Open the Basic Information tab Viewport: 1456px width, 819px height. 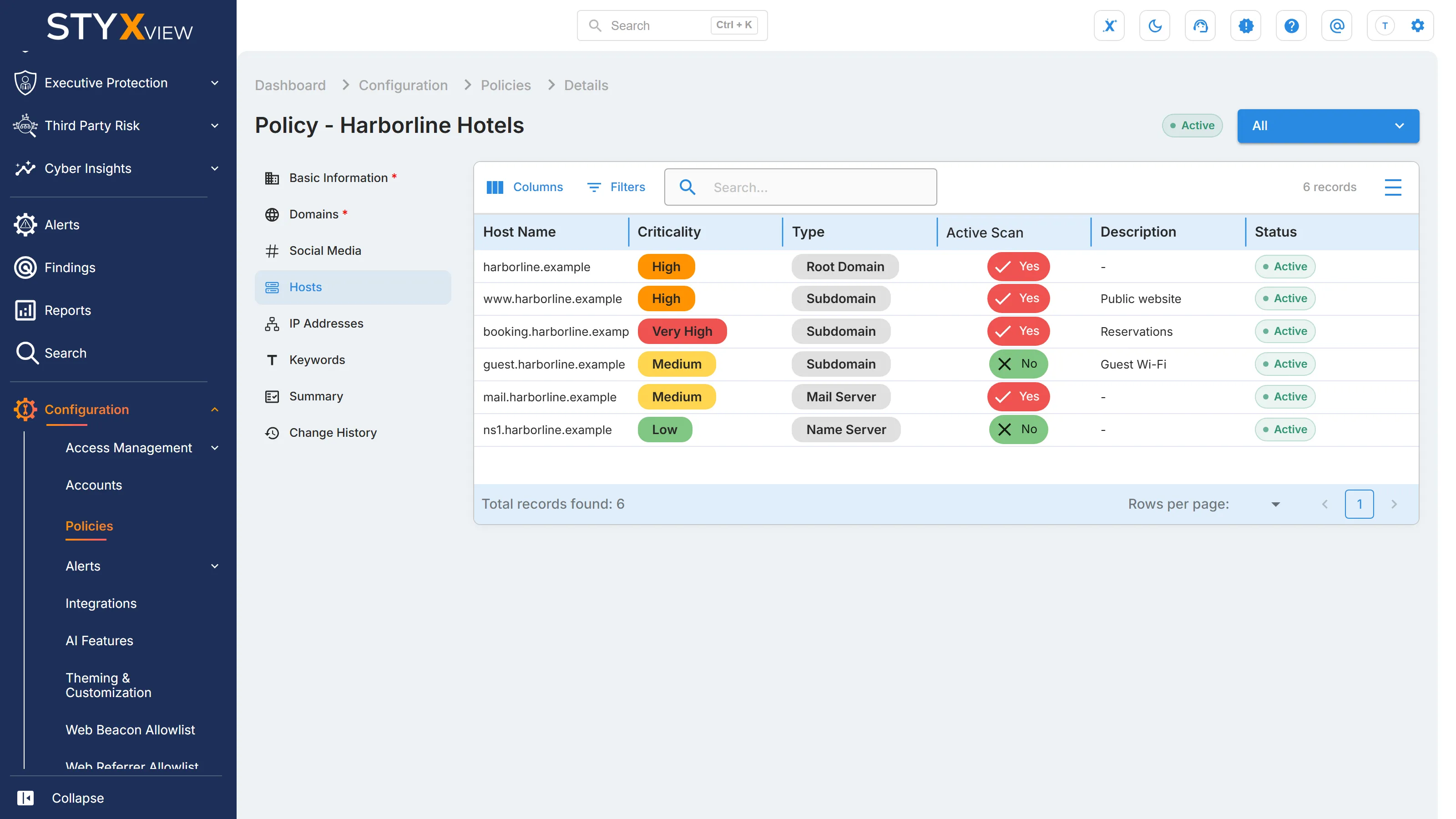[353, 178]
